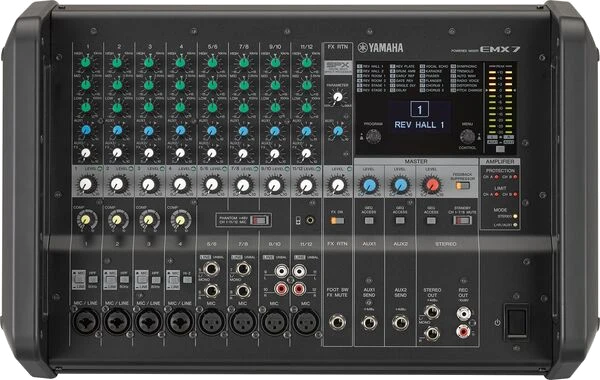Turn channel 4 COMP knob

click(180, 220)
